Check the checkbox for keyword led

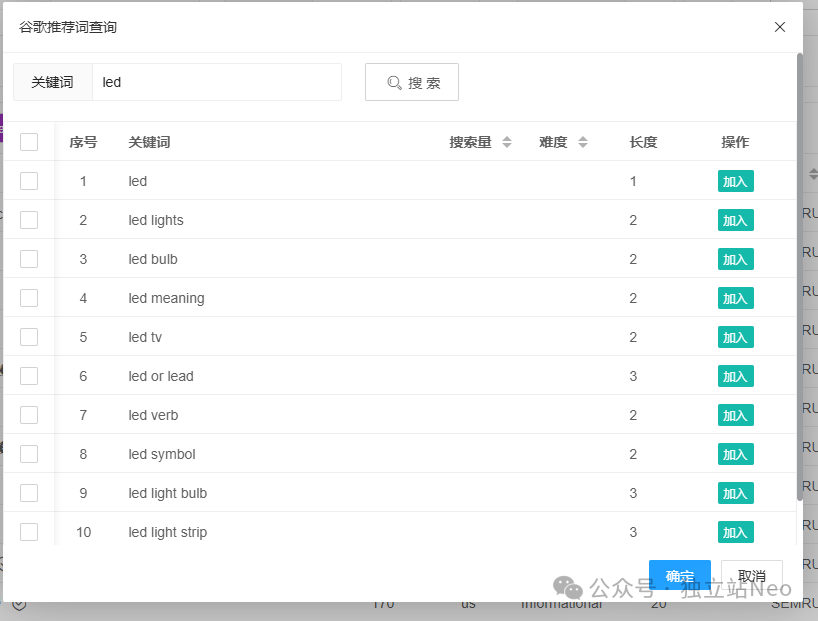pos(29,181)
